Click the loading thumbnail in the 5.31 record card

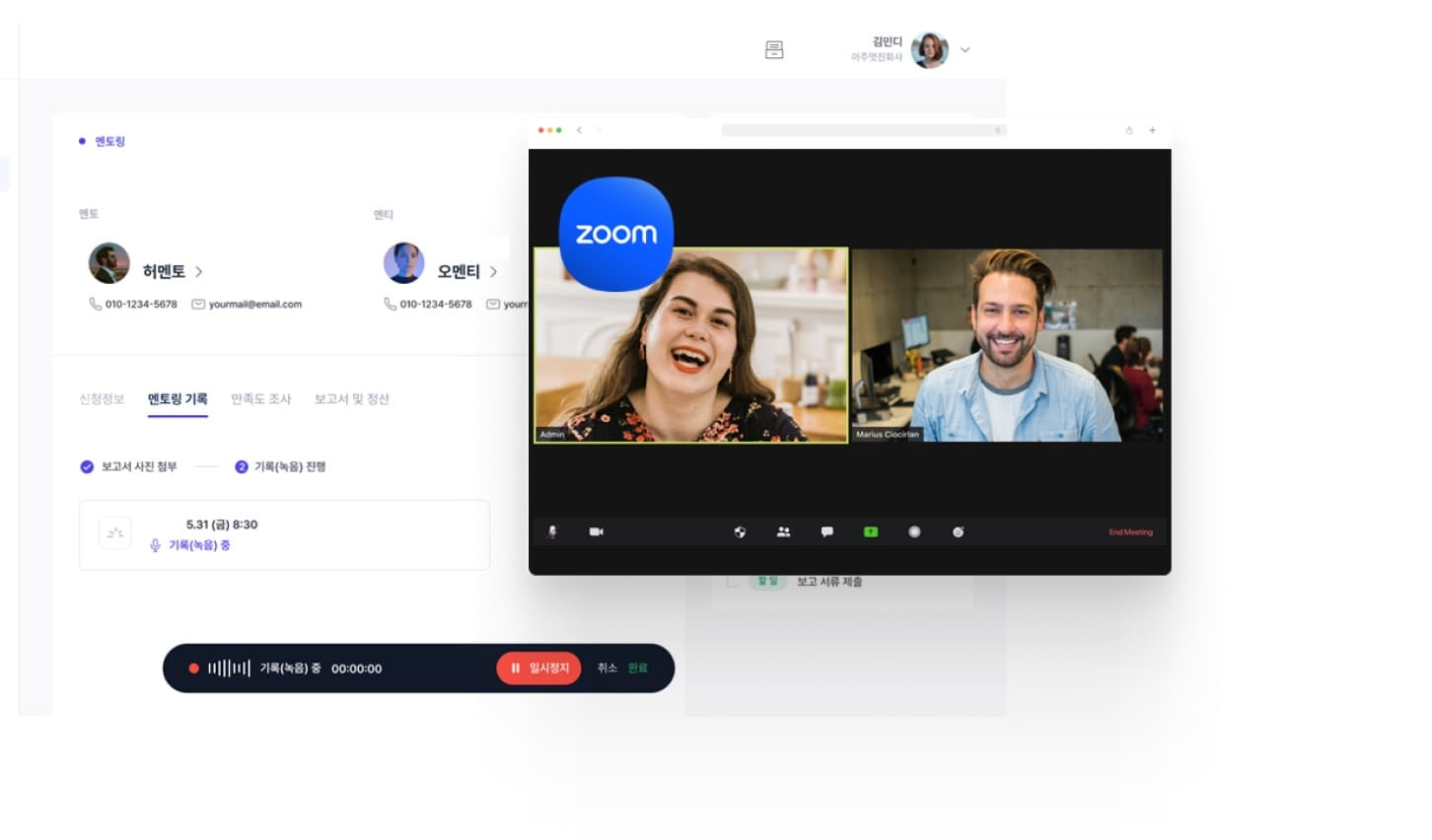pos(115,533)
